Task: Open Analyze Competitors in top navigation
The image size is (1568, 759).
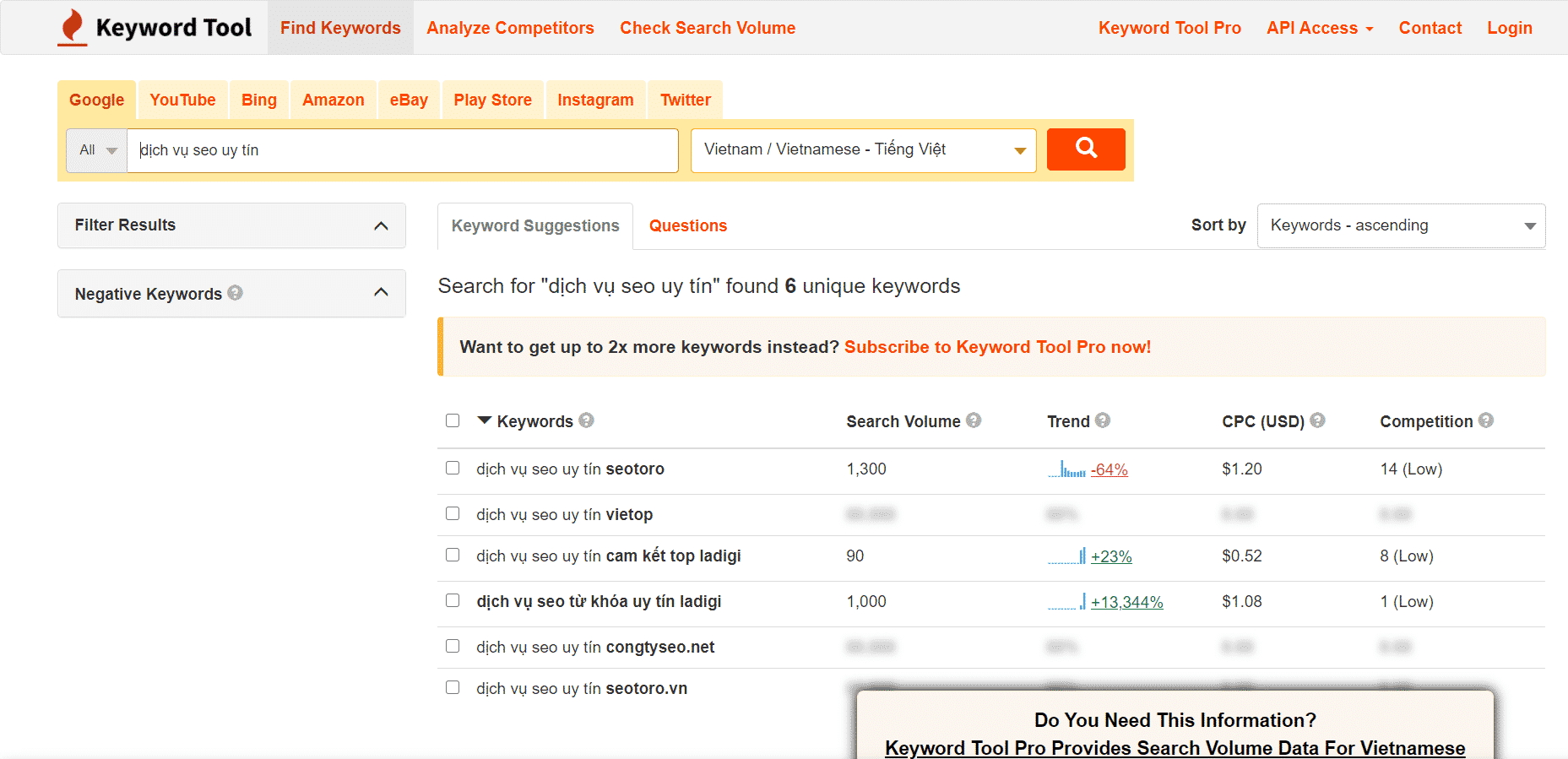Action: (x=510, y=28)
